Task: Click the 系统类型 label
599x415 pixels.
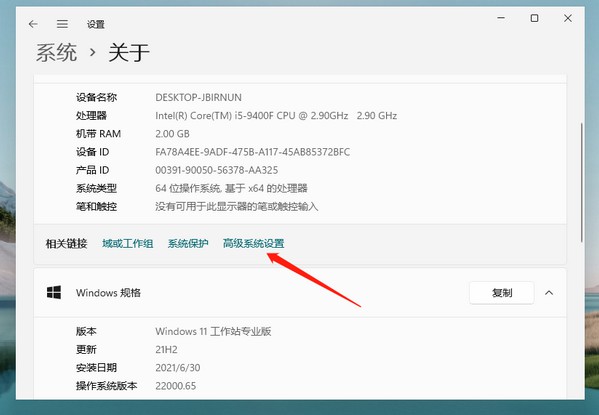Action: [96, 188]
